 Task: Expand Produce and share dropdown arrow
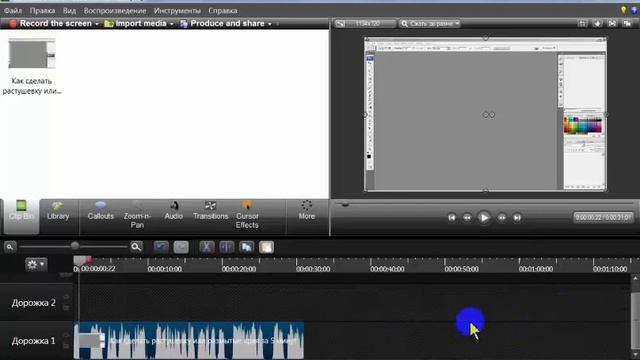point(269,24)
